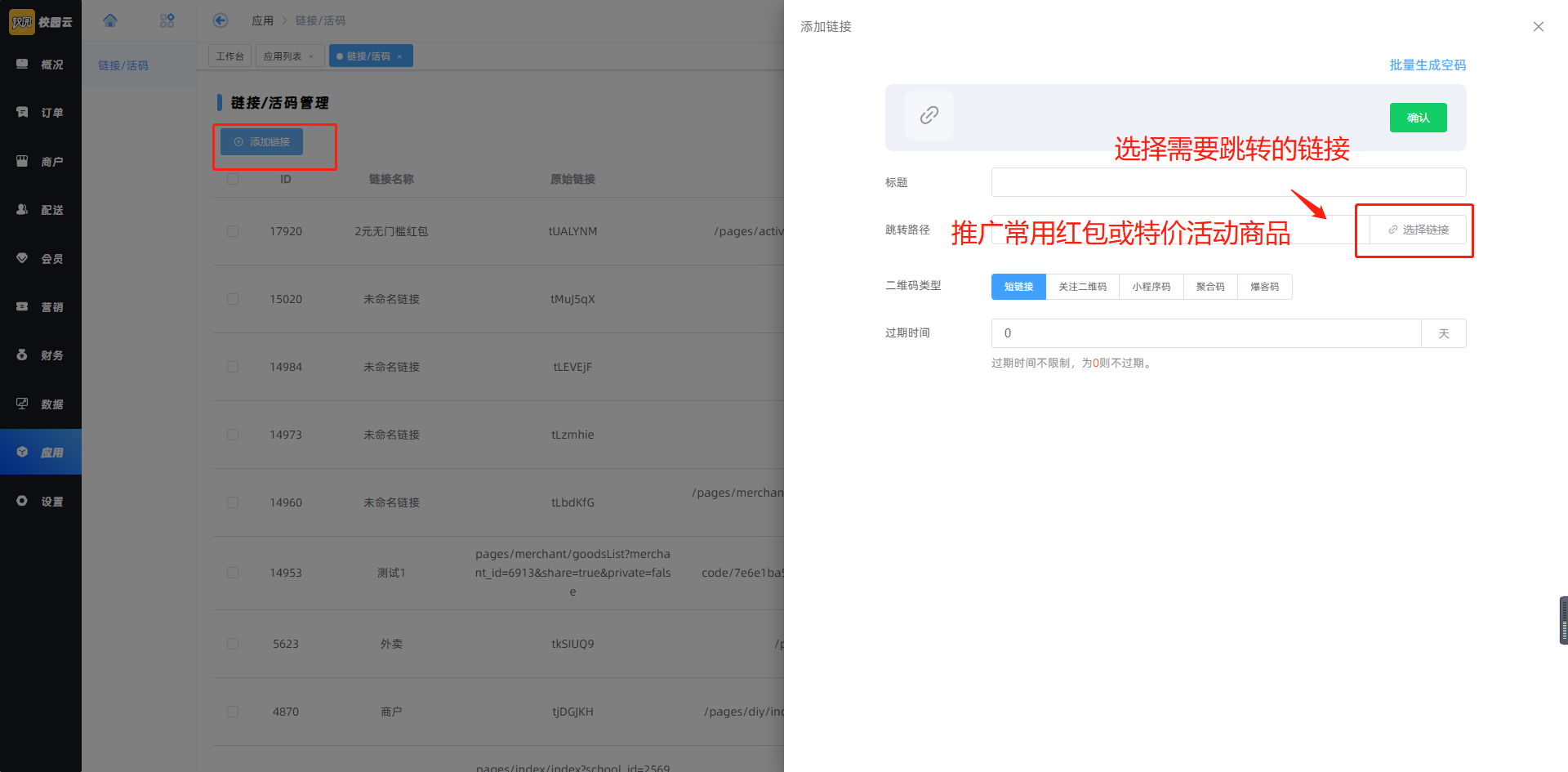Click 应用 in the breadcrumb

pyautogui.click(x=263, y=20)
